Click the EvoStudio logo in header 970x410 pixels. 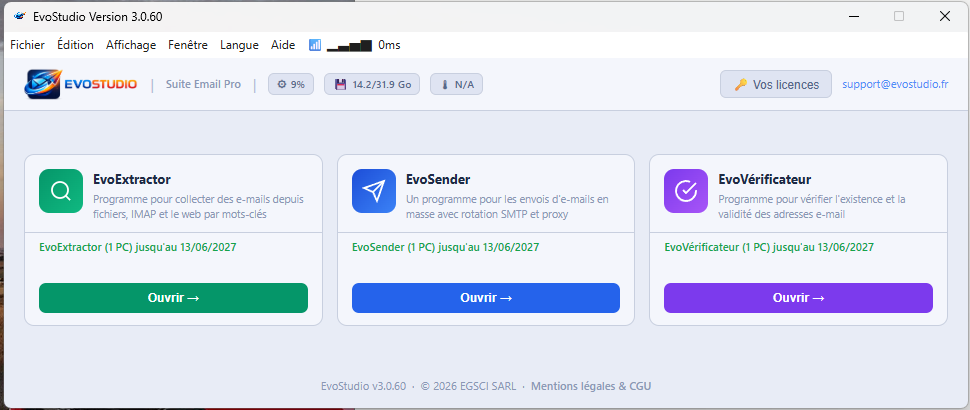point(81,84)
